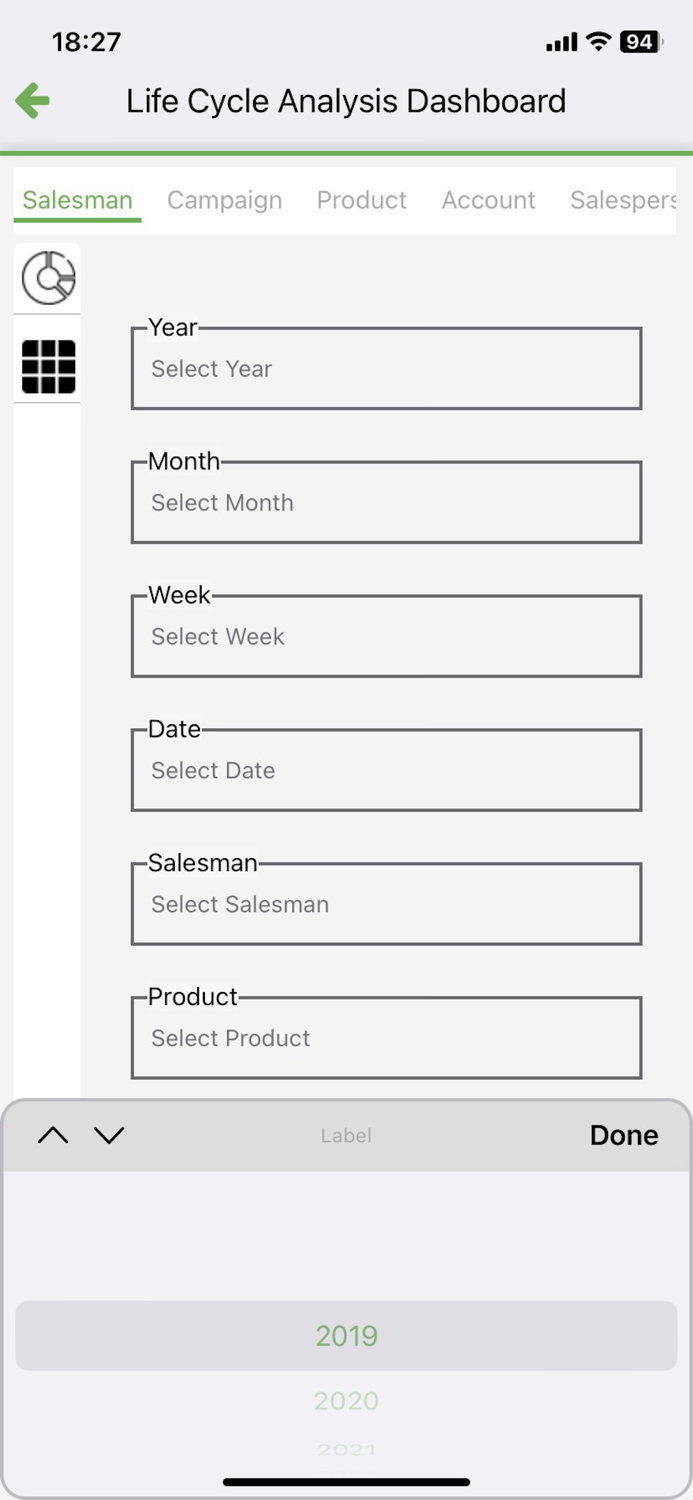
Task: Open the Select Product dropdown
Action: tap(386, 1037)
